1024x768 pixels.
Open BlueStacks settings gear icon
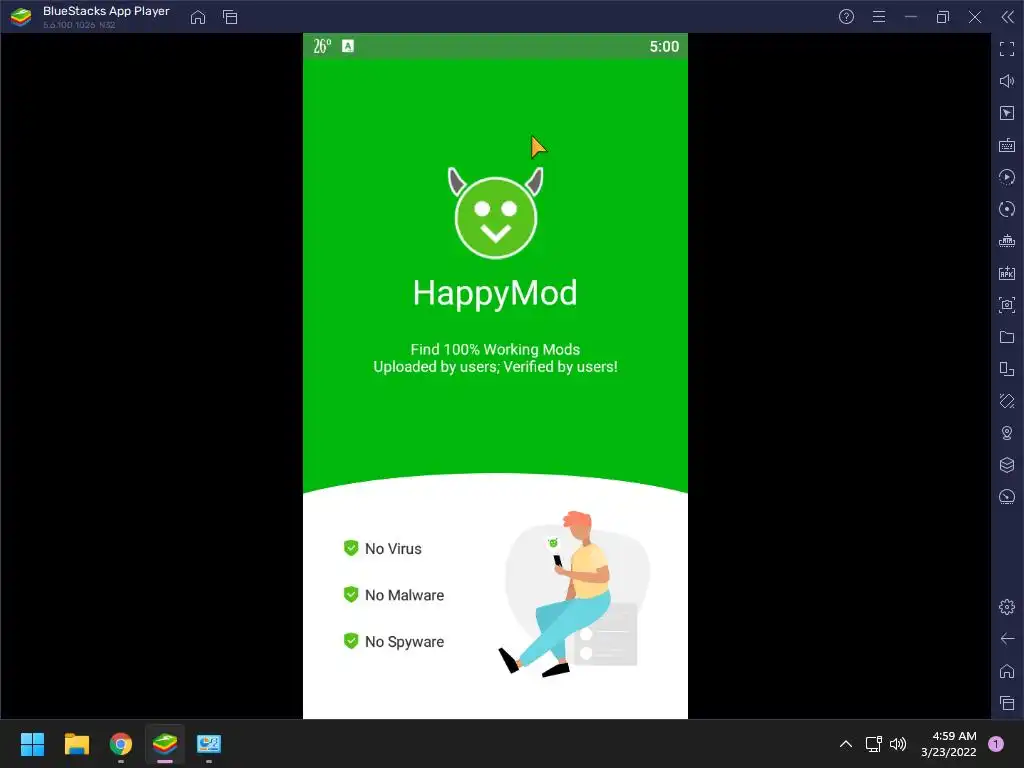tap(1007, 607)
